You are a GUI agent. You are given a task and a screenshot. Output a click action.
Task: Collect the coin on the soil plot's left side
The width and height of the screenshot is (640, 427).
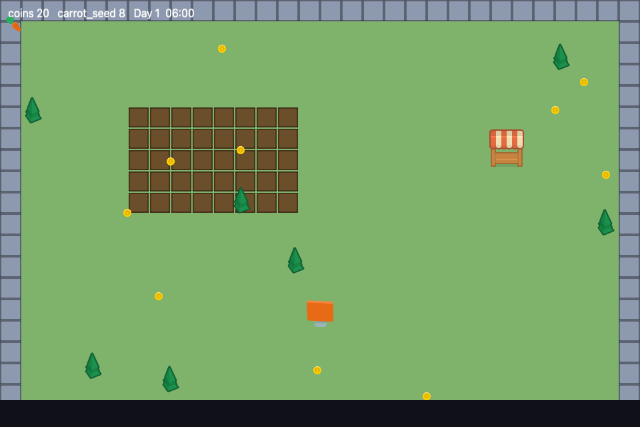tap(171, 161)
